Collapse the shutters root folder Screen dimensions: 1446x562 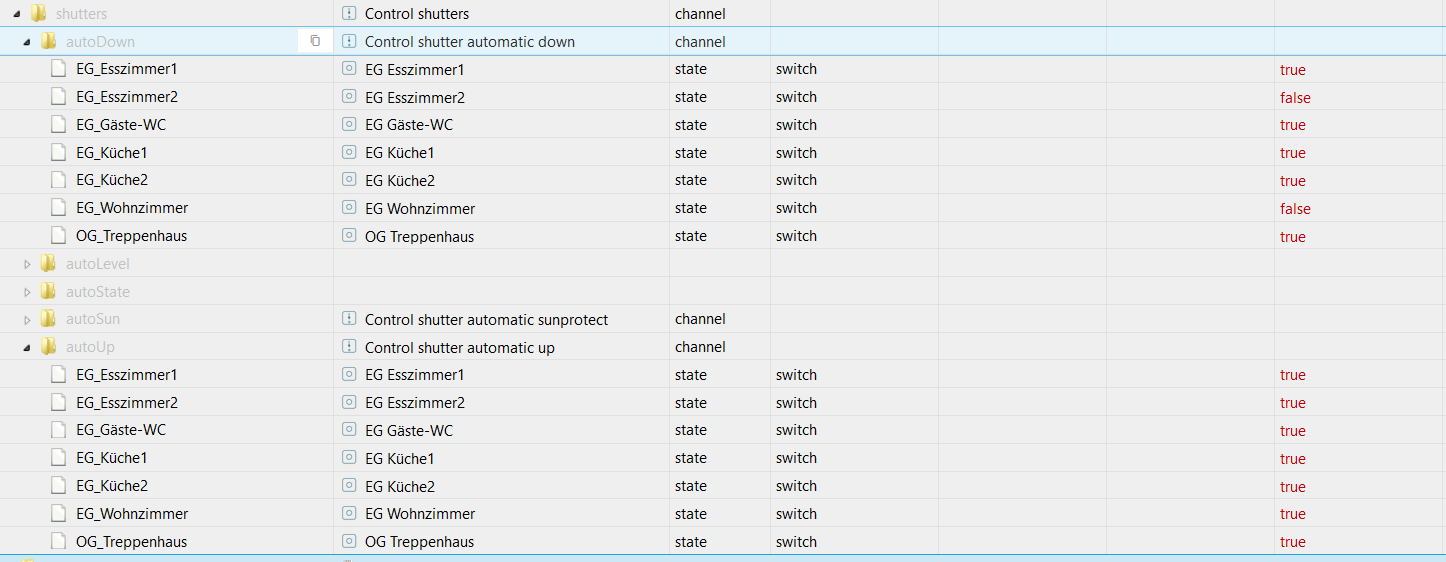click(18, 13)
